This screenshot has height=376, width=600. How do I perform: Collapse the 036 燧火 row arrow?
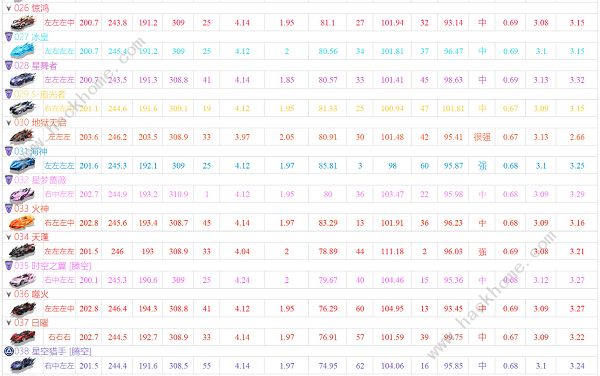point(9,295)
